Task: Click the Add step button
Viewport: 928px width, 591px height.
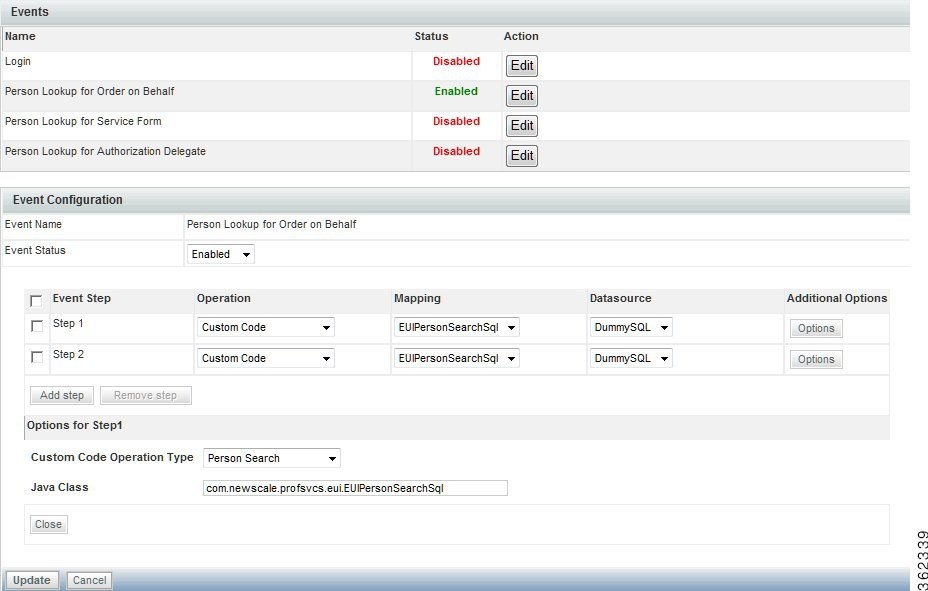Action: point(61,394)
